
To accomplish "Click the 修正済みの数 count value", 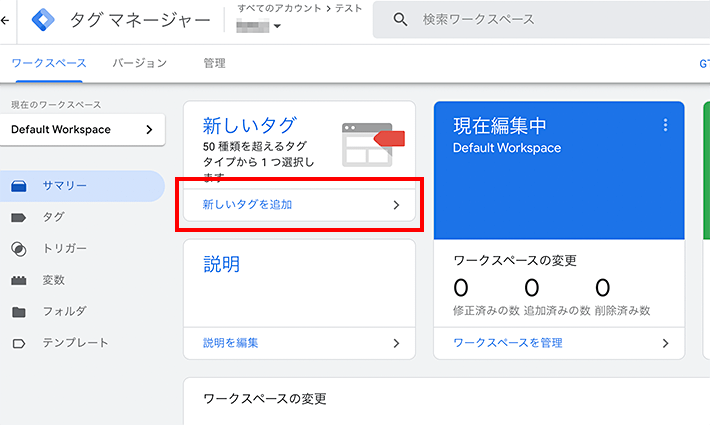I will (461, 288).
